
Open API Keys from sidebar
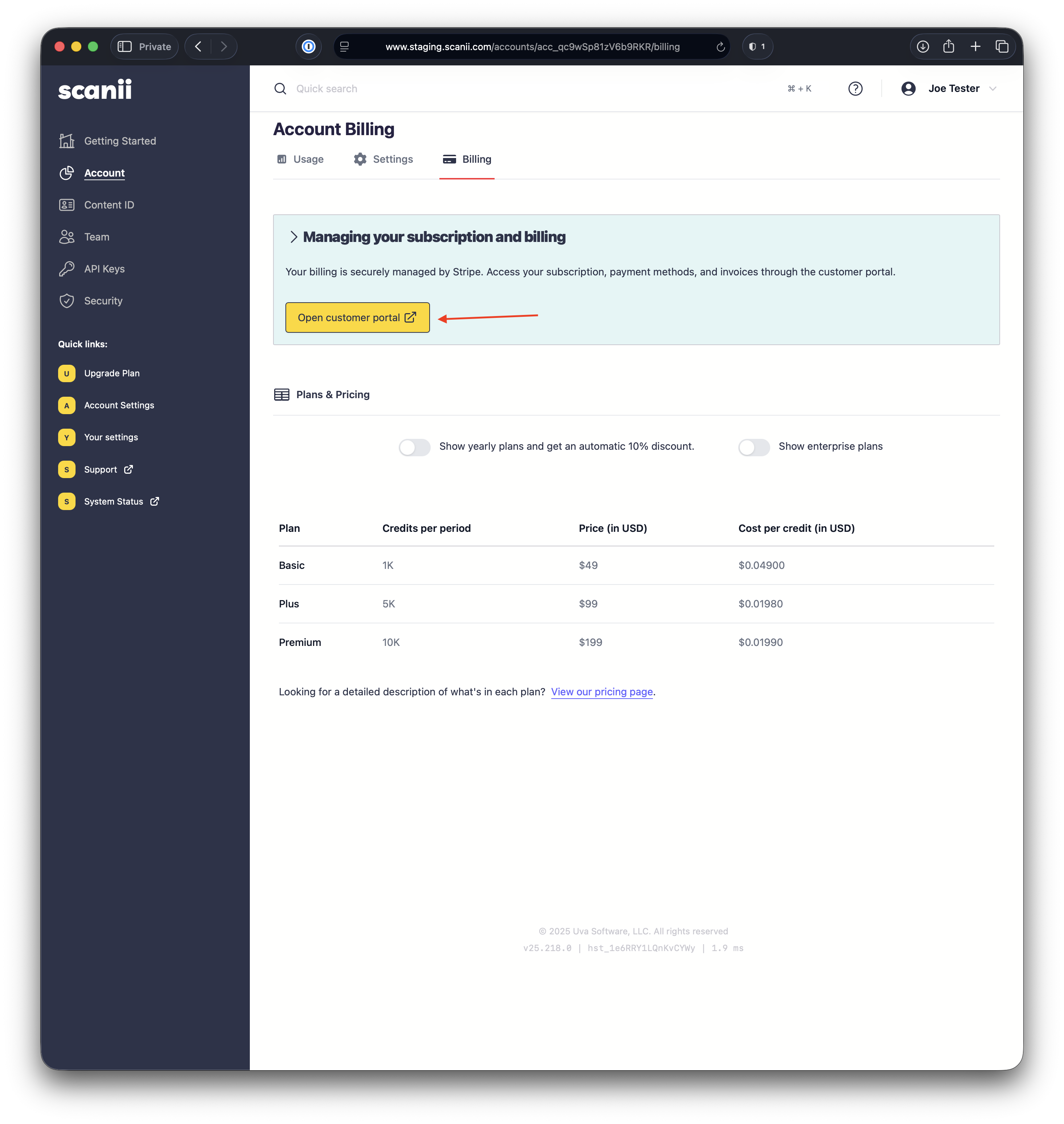[x=104, y=269]
